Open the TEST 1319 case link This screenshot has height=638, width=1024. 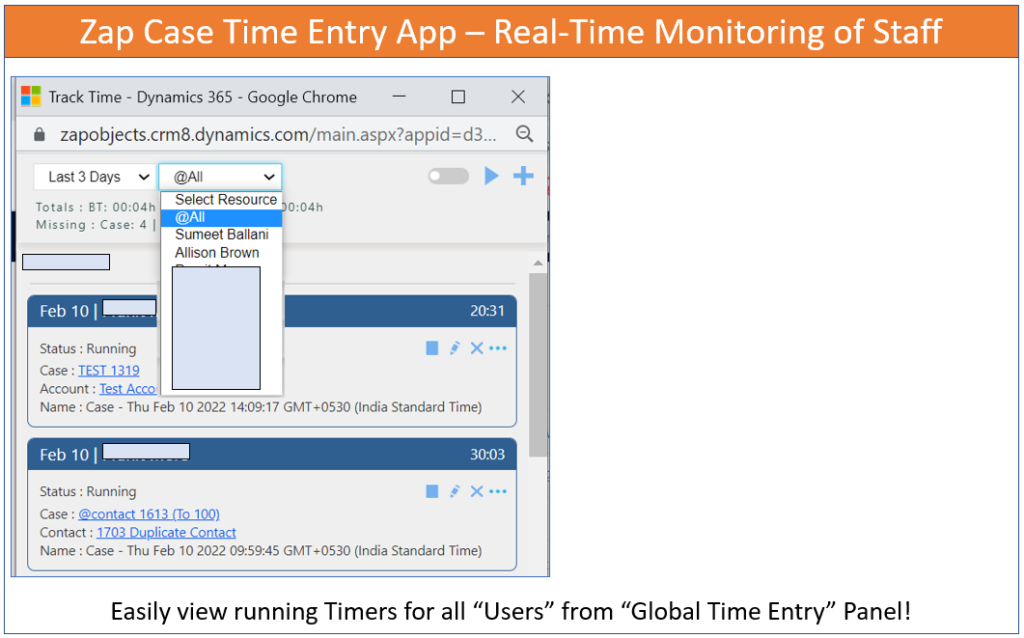tap(108, 370)
